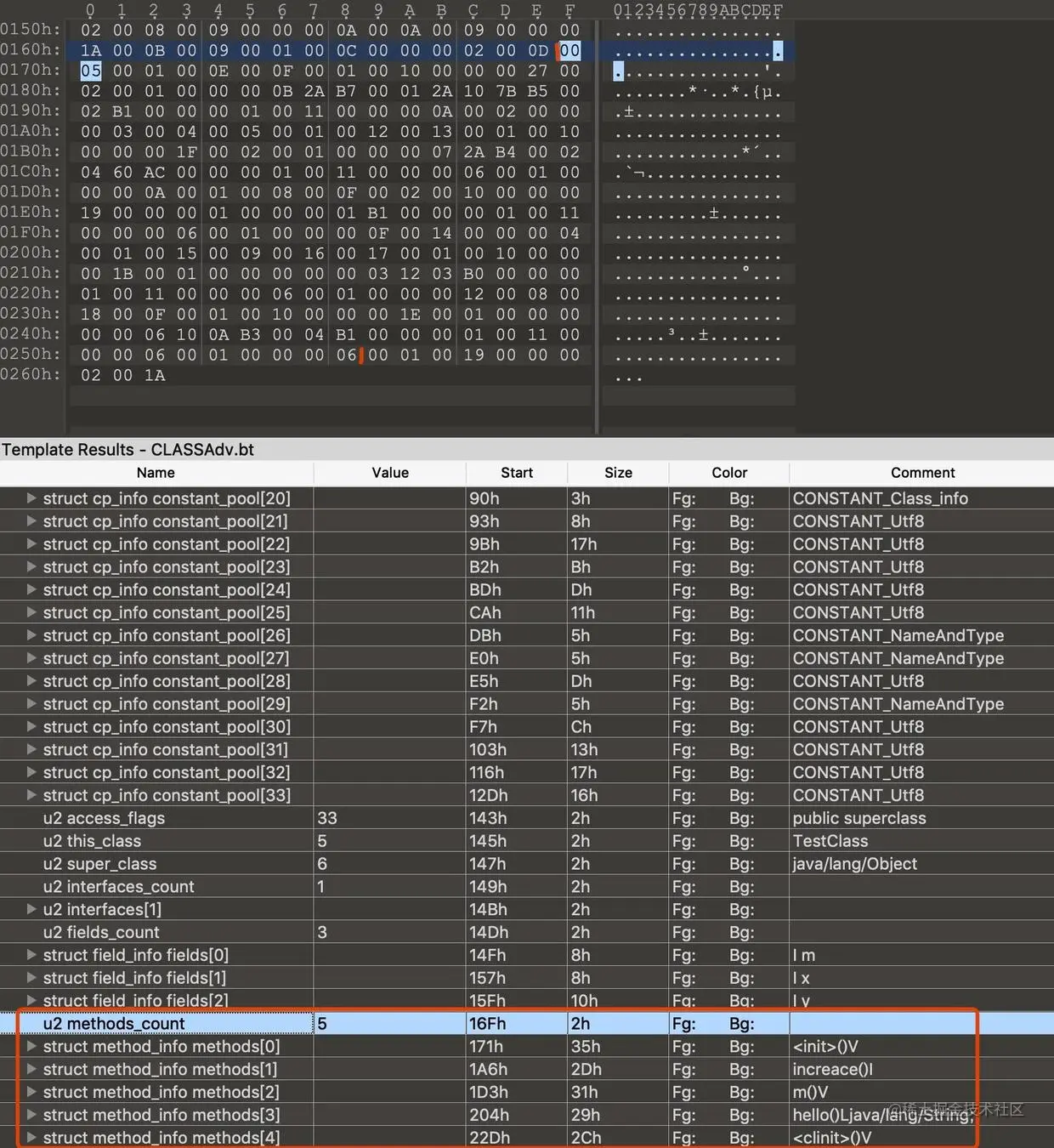Screen dimensions: 1054x1148
Task: Select the u2 super_class row
Action: point(527,864)
